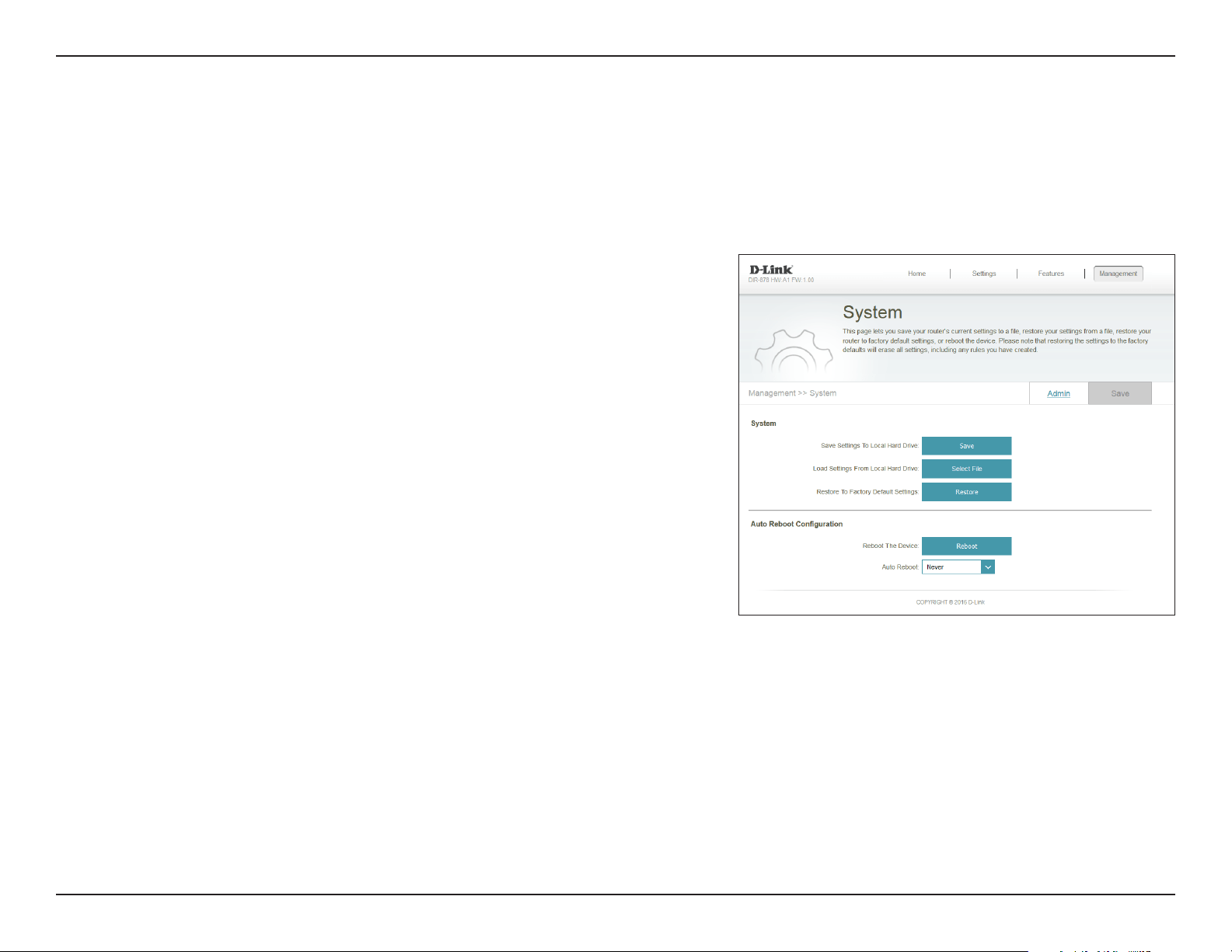
Task: Click the 'Reboot The Device' label
Action: pyautogui.click(x=891, y=546)
